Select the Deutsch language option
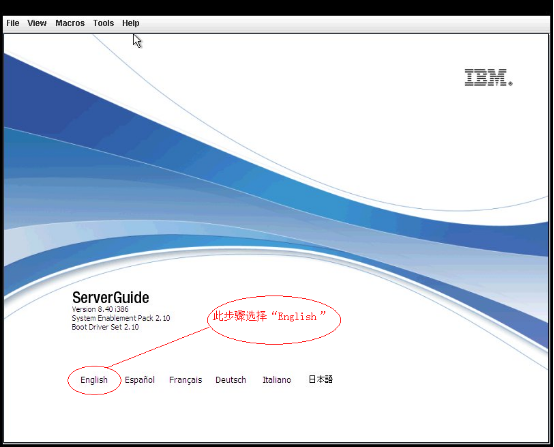 [231, 380]
